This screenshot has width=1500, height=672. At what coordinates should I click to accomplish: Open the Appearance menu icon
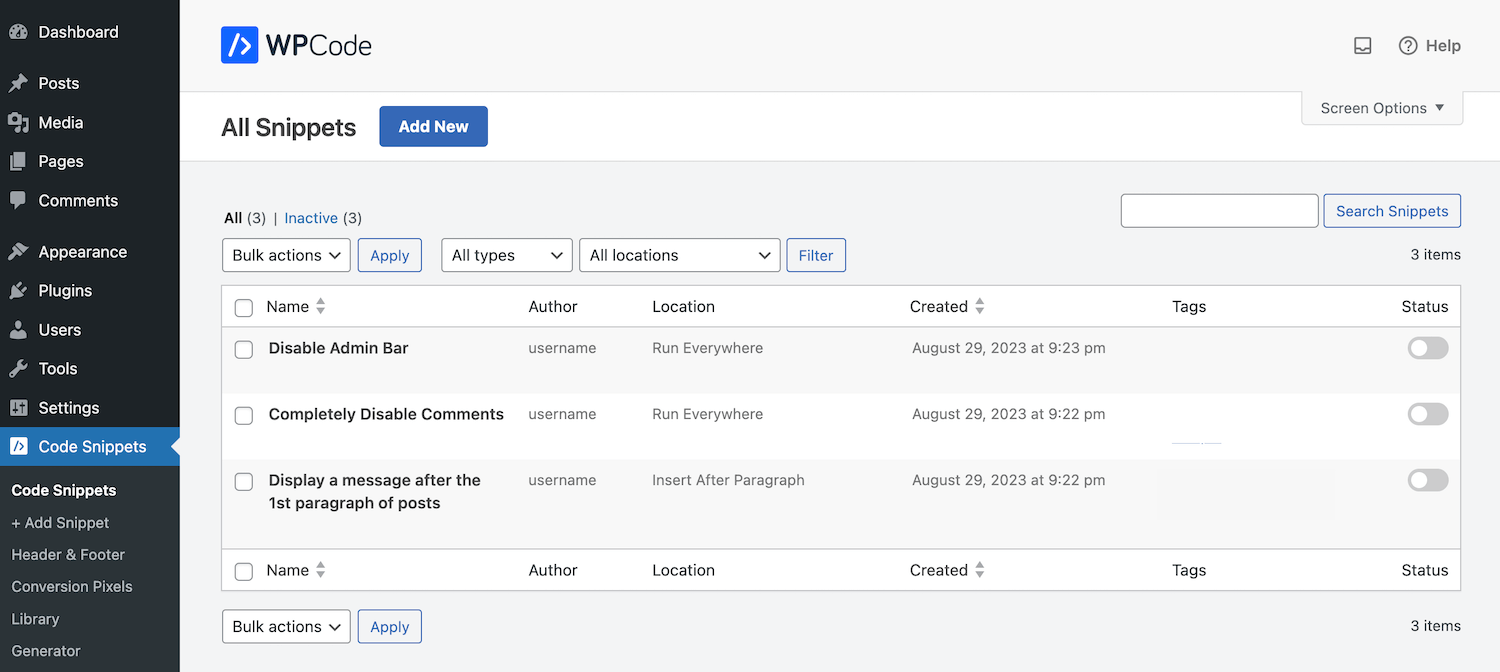point(19,251)
